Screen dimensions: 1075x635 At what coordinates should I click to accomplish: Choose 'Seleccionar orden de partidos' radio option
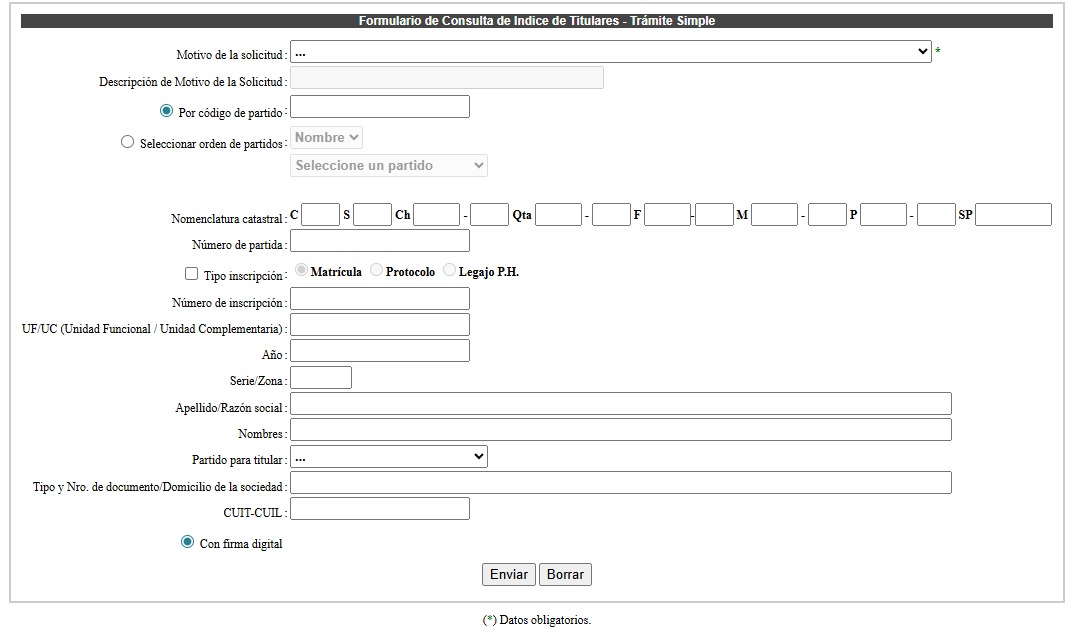(127, 142)
